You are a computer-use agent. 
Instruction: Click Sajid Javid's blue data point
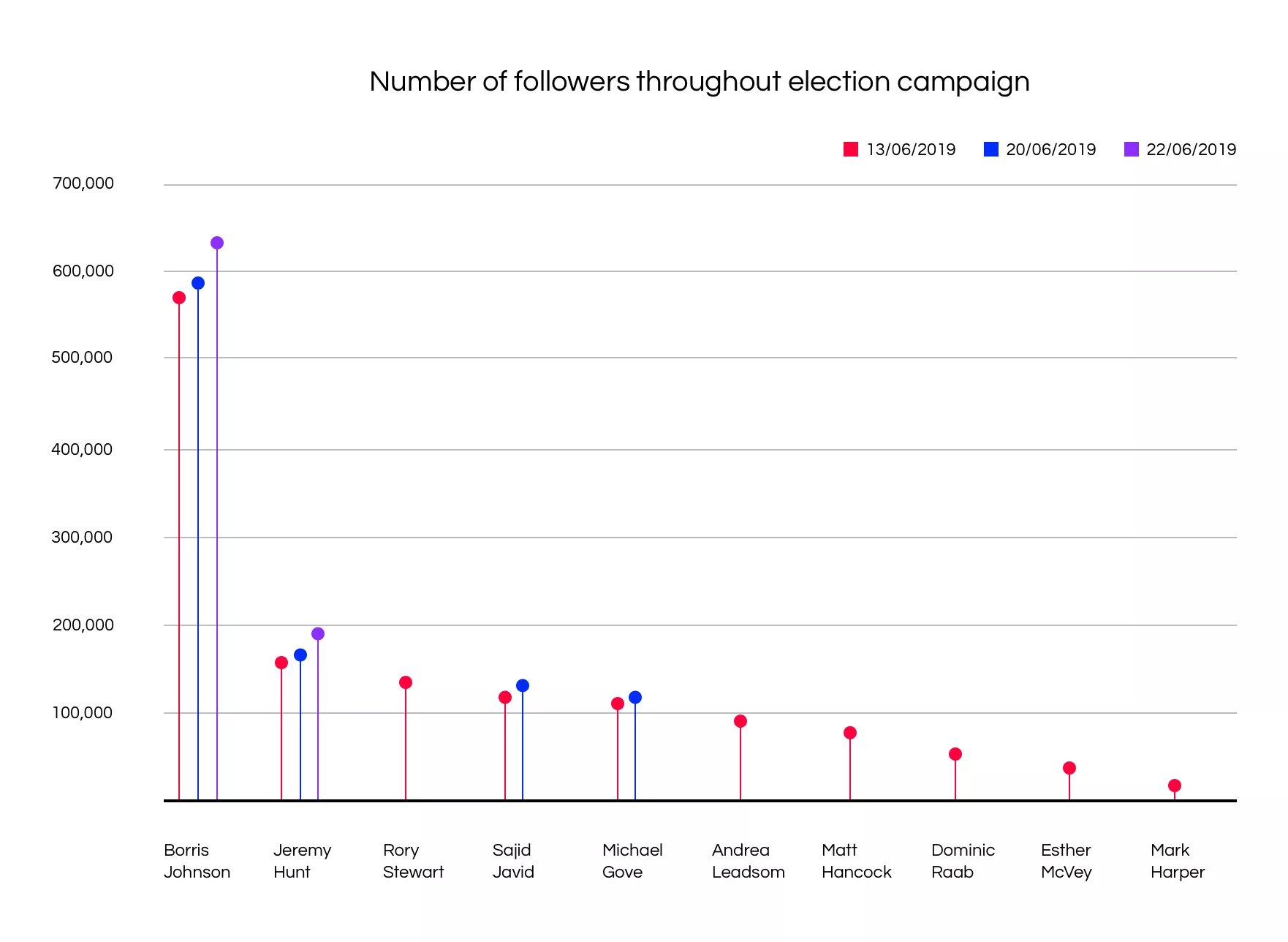coord(523,685)
